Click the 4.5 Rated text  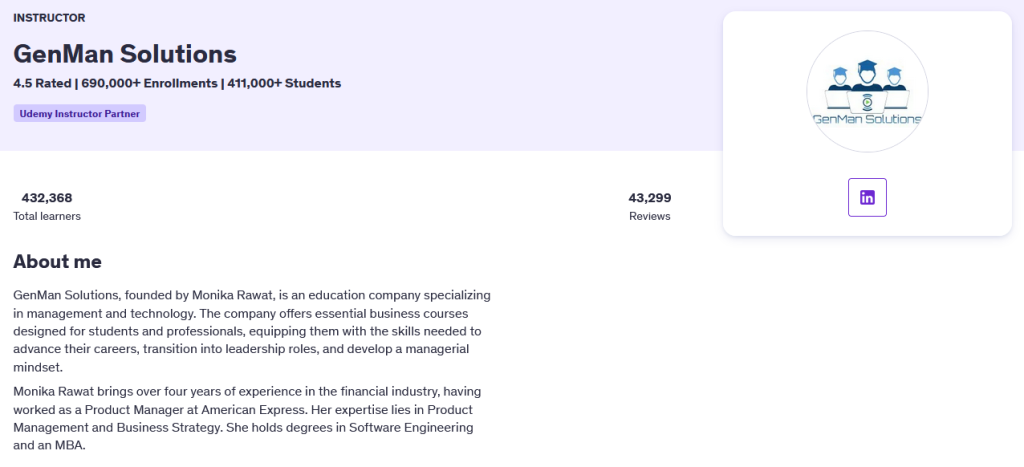tap(42, 83)
